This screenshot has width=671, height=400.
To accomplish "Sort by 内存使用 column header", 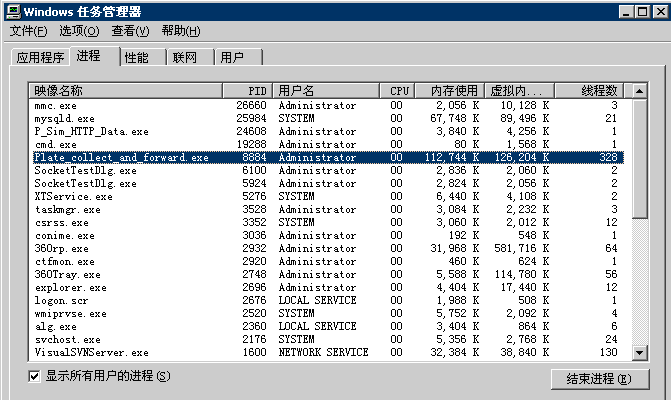I will click(449, 91).
